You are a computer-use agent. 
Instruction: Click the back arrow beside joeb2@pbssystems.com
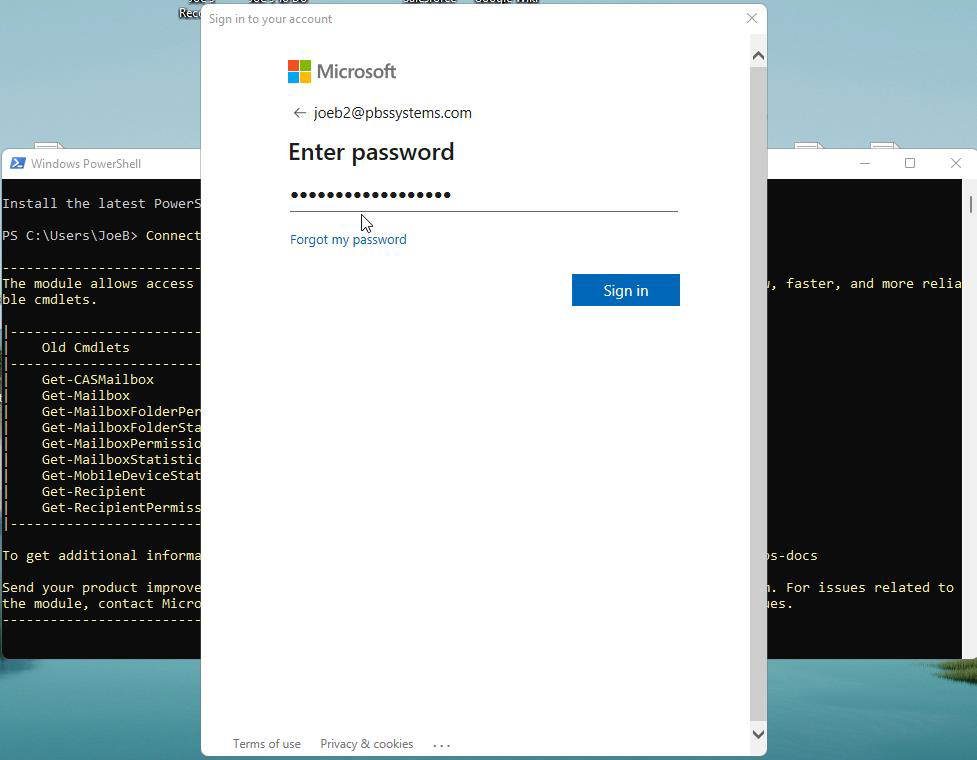click(x=299, y=113)
